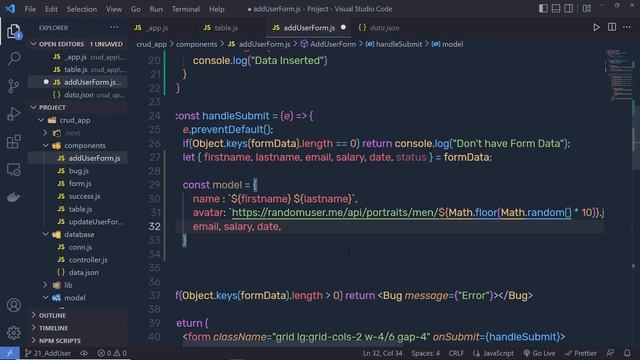This screenshot has height=360, width=640.
Task: Open controller.js in database folder
Action: coord(88,260)
